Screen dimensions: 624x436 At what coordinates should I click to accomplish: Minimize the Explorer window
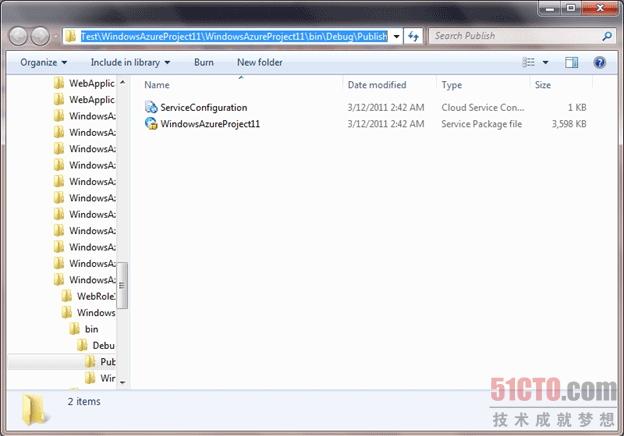pyautogui.click(x=550, y=8)
